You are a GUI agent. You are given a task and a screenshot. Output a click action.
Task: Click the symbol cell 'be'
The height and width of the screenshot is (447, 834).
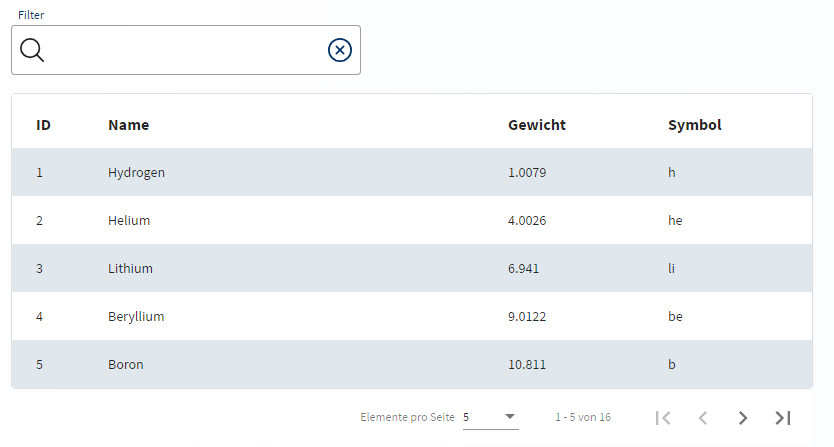pyautogui.click(x=675, y=317)
